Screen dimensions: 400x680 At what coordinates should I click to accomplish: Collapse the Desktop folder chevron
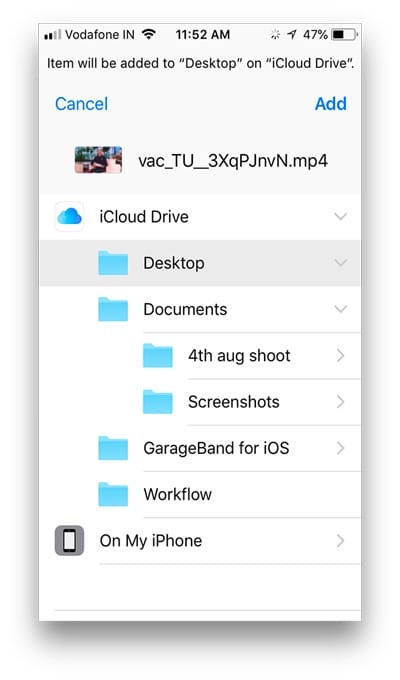[341, 263]
